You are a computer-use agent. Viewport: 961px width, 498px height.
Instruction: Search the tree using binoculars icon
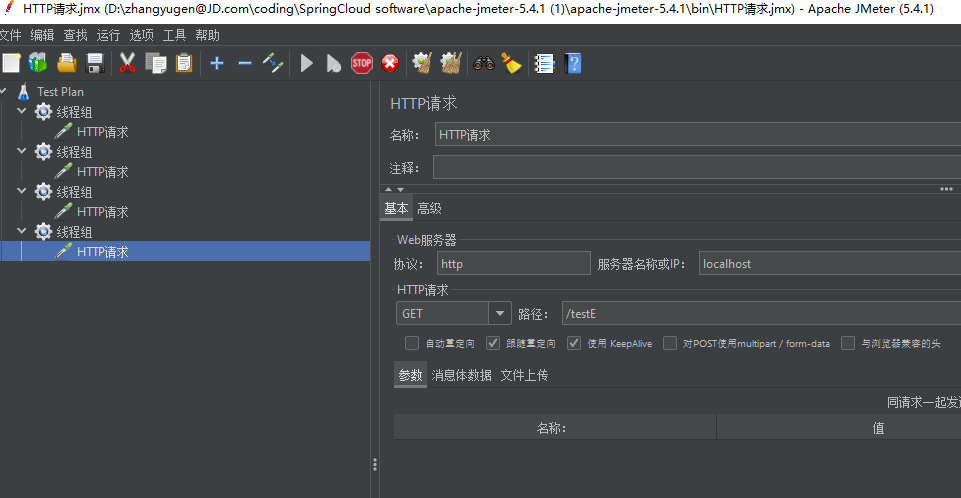[x=484, y=63]
